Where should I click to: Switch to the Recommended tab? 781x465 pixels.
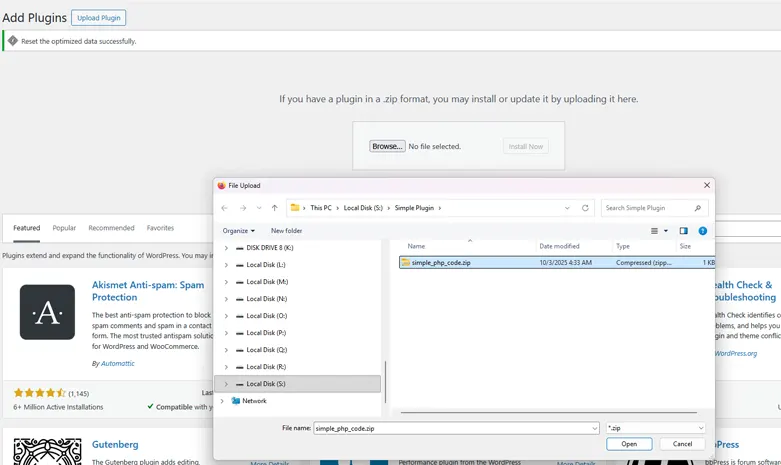click(x=111, y=228)
